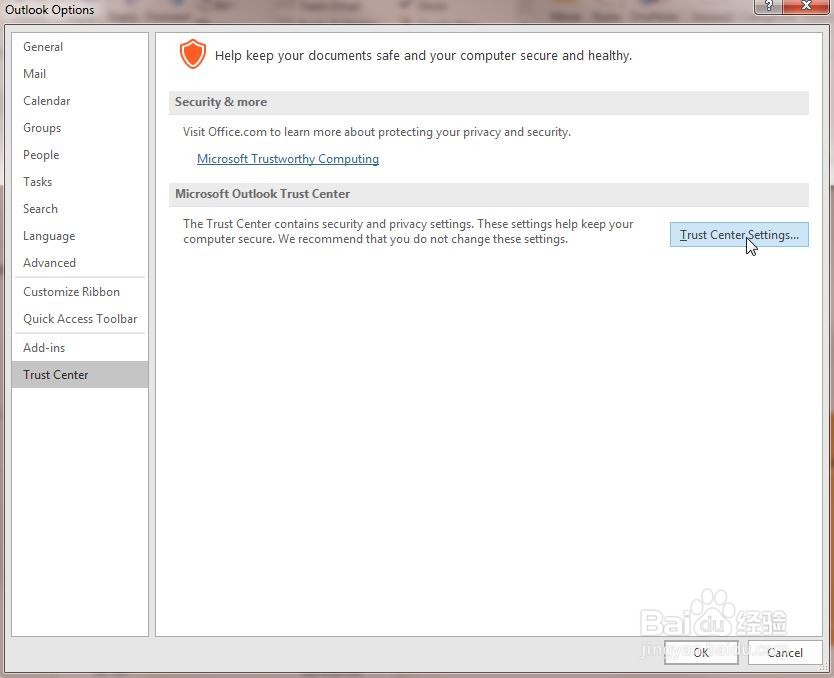Click the help question mark icon

(768, 6)
